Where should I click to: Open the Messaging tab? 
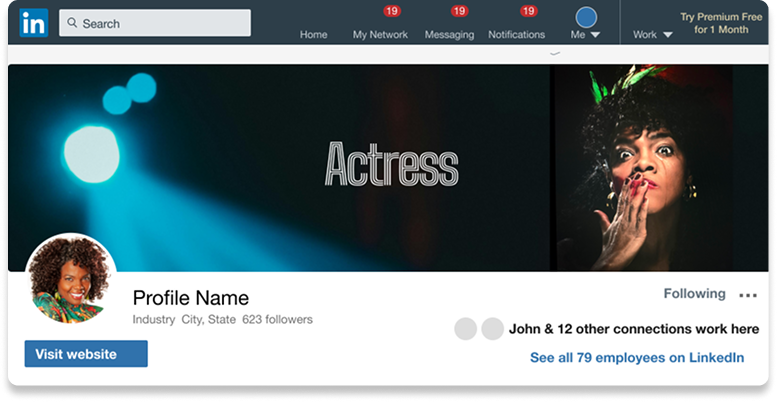tap(449, 34)
